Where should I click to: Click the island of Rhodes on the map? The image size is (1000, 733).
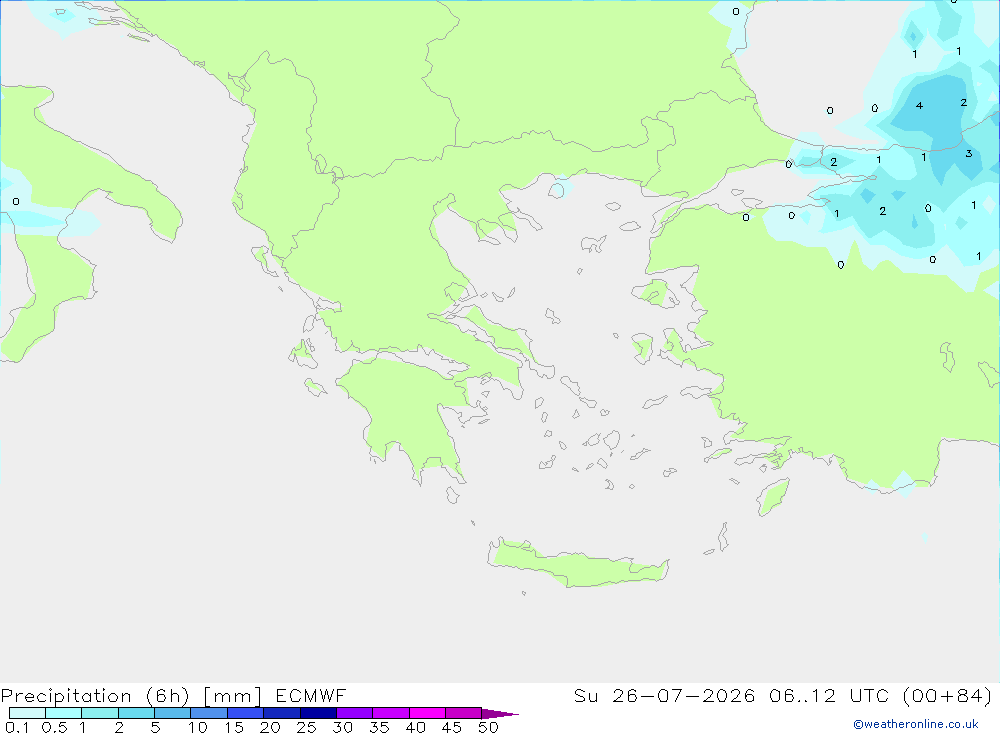coord(773,498)
